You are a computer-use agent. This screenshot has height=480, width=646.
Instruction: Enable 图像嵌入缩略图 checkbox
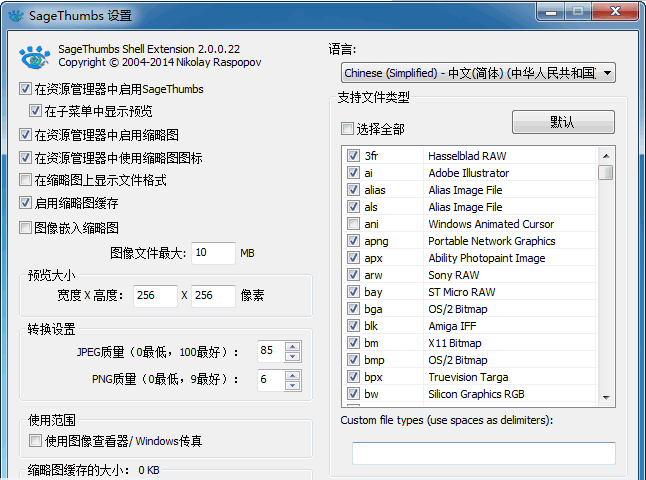pos(25,227)
